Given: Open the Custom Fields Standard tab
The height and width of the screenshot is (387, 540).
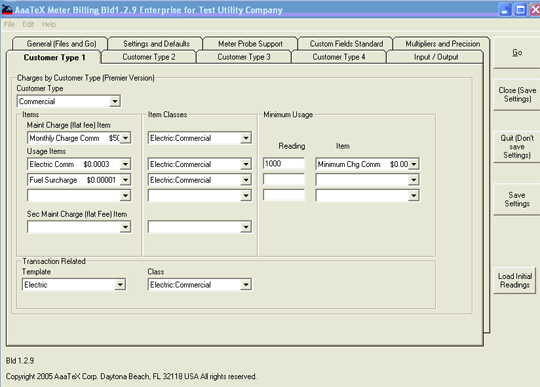Looking at the screenshot, I should coord(346,44).
